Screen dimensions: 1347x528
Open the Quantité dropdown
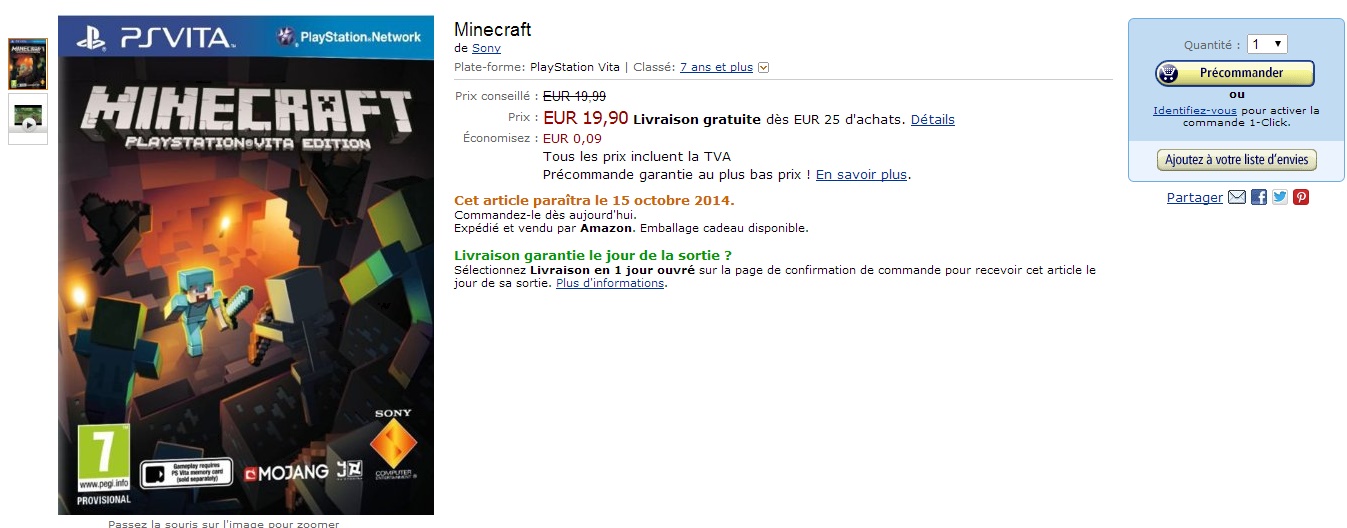point(1266,44)
